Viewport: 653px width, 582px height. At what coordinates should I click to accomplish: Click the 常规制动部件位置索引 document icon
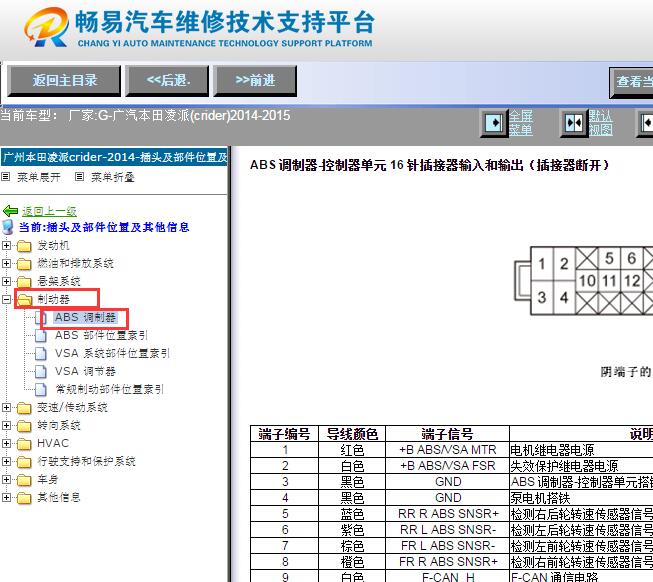click(x=40, y=389)
